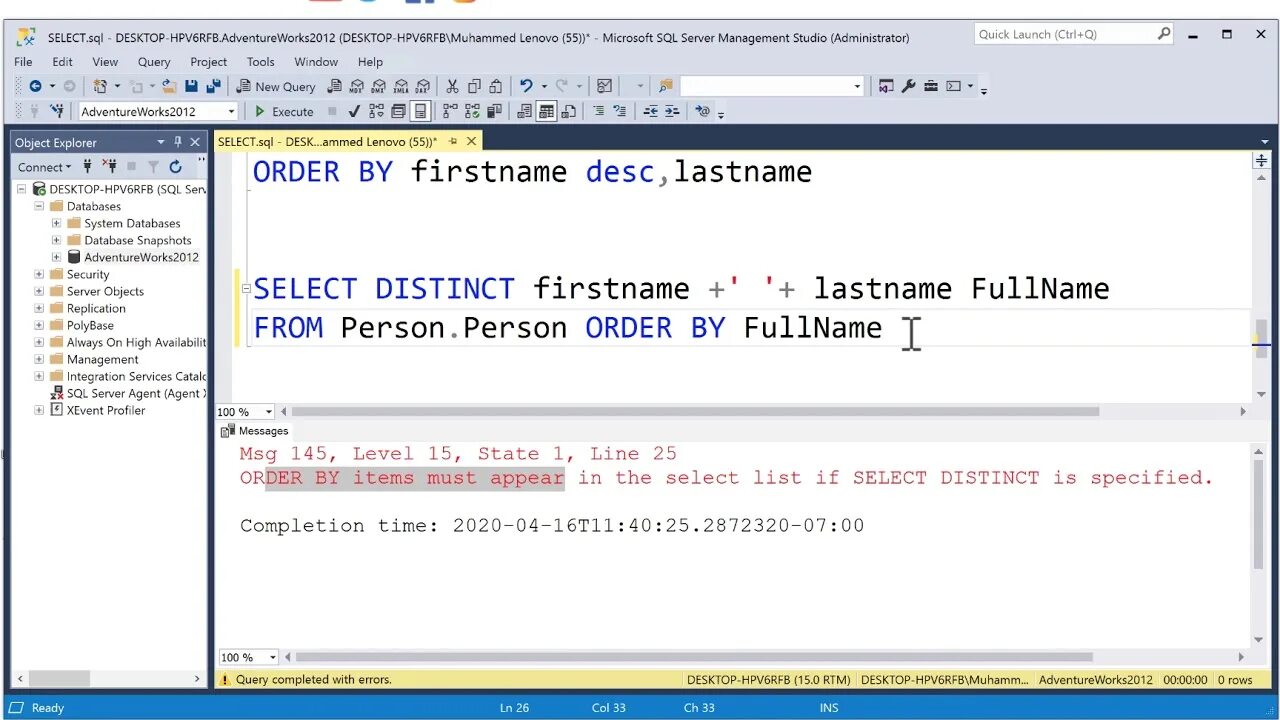The height and width of the screenshot is (720, 1280).
Task: Click the Save All icon
Action: tap(213, 87)
